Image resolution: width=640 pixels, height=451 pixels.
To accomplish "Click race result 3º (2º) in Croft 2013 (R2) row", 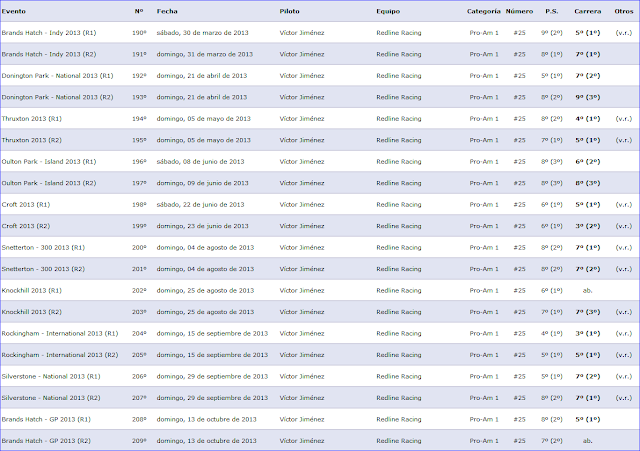I will pos(588,226).
